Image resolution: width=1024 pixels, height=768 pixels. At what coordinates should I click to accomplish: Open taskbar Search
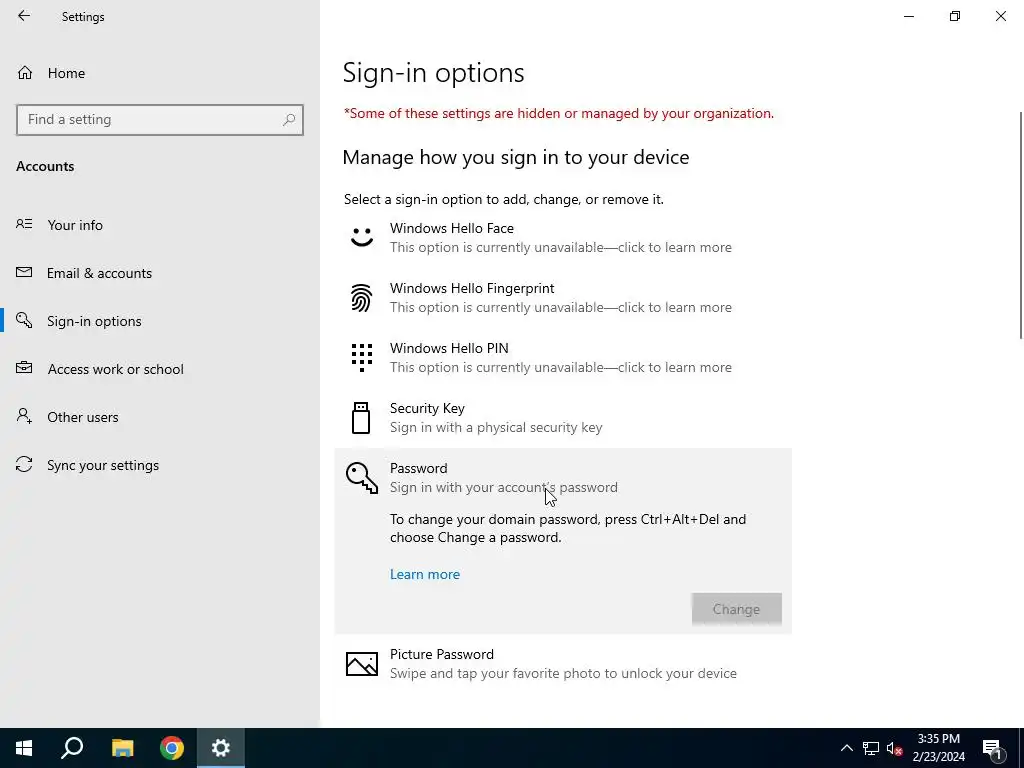[x=72, y=748]
